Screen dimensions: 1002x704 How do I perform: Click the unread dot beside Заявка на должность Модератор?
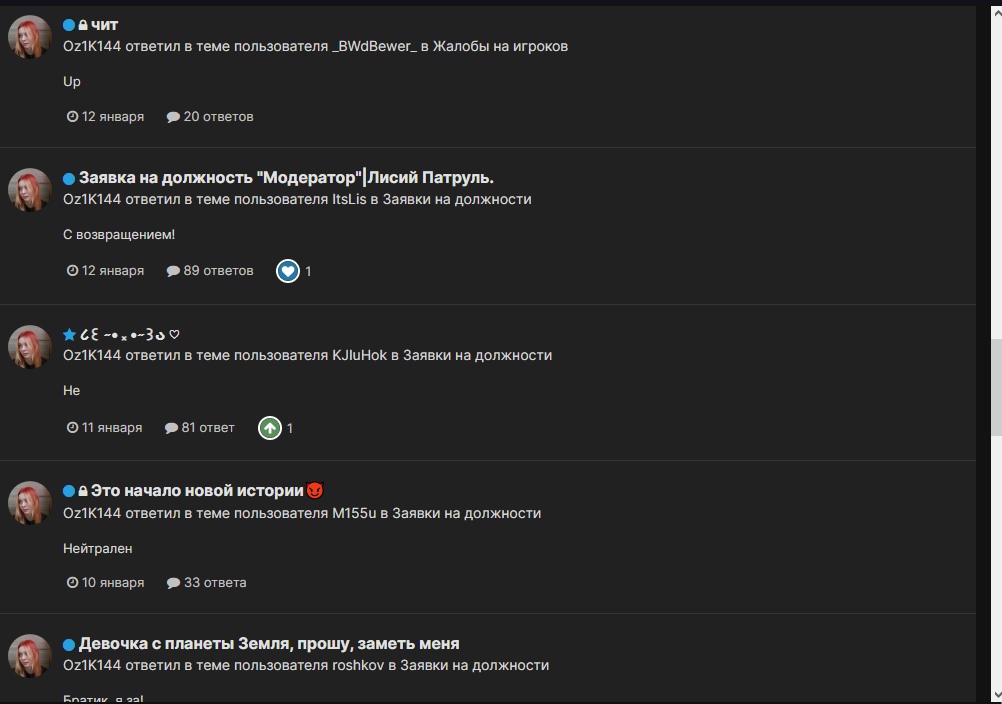click(x=69, y=179)
